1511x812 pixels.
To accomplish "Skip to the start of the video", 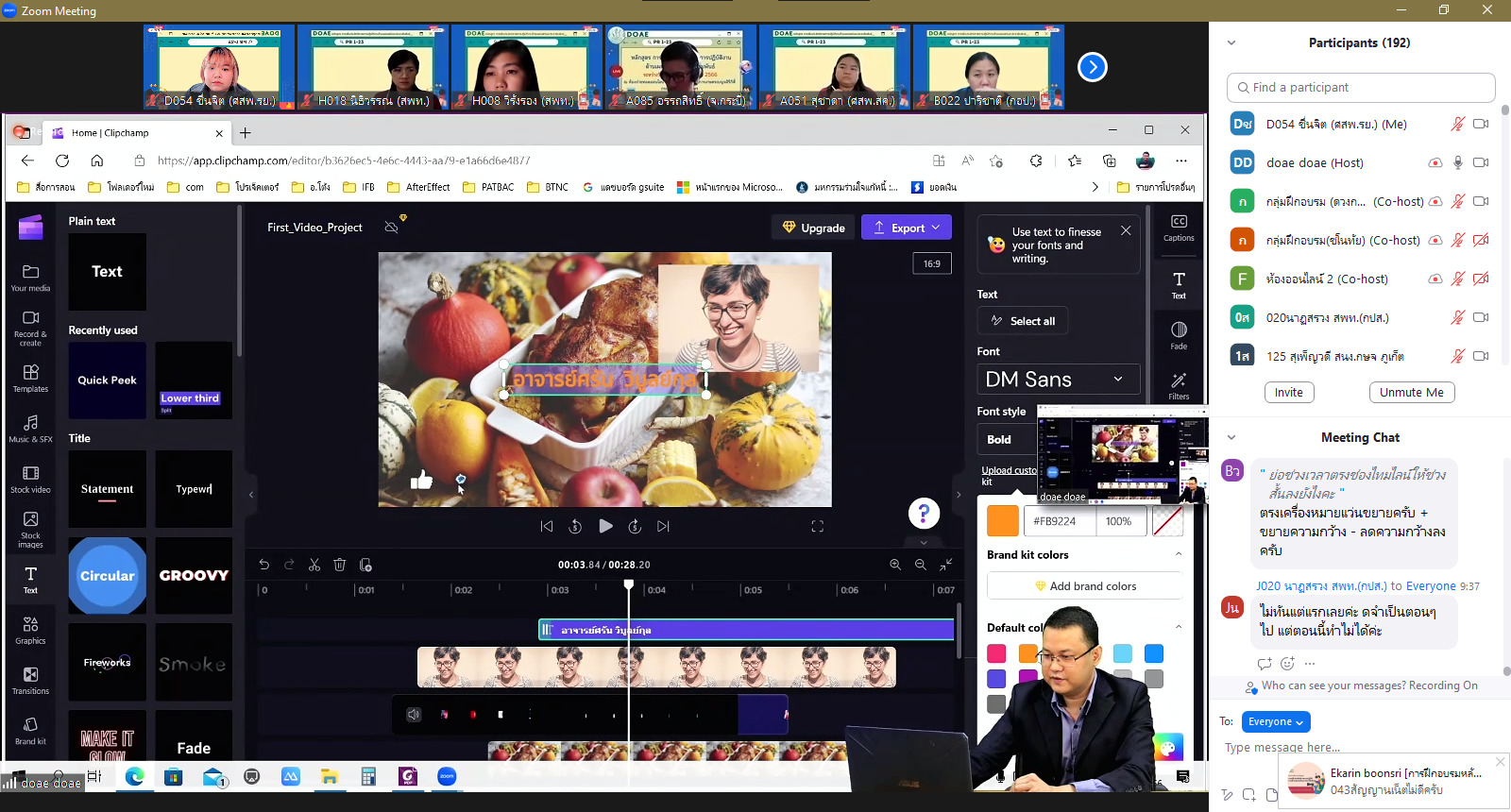I will 547,527.
